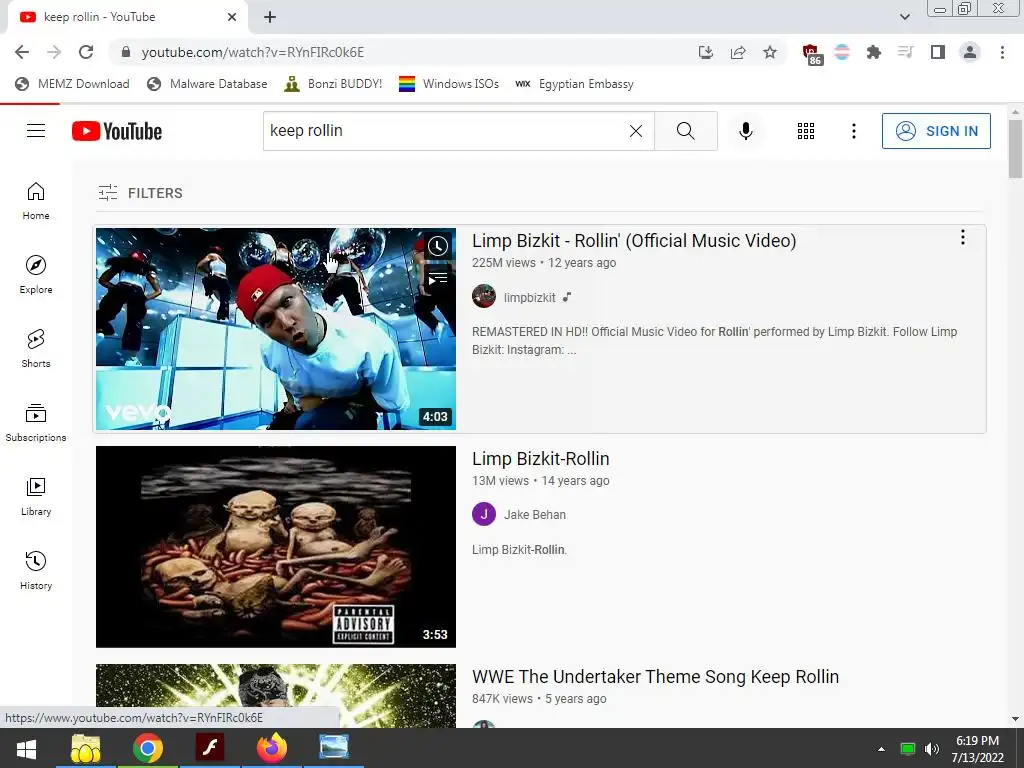Visit the limpbizkit channel name
Viewport: 1024px width, 768px height.
coord(530,297)
